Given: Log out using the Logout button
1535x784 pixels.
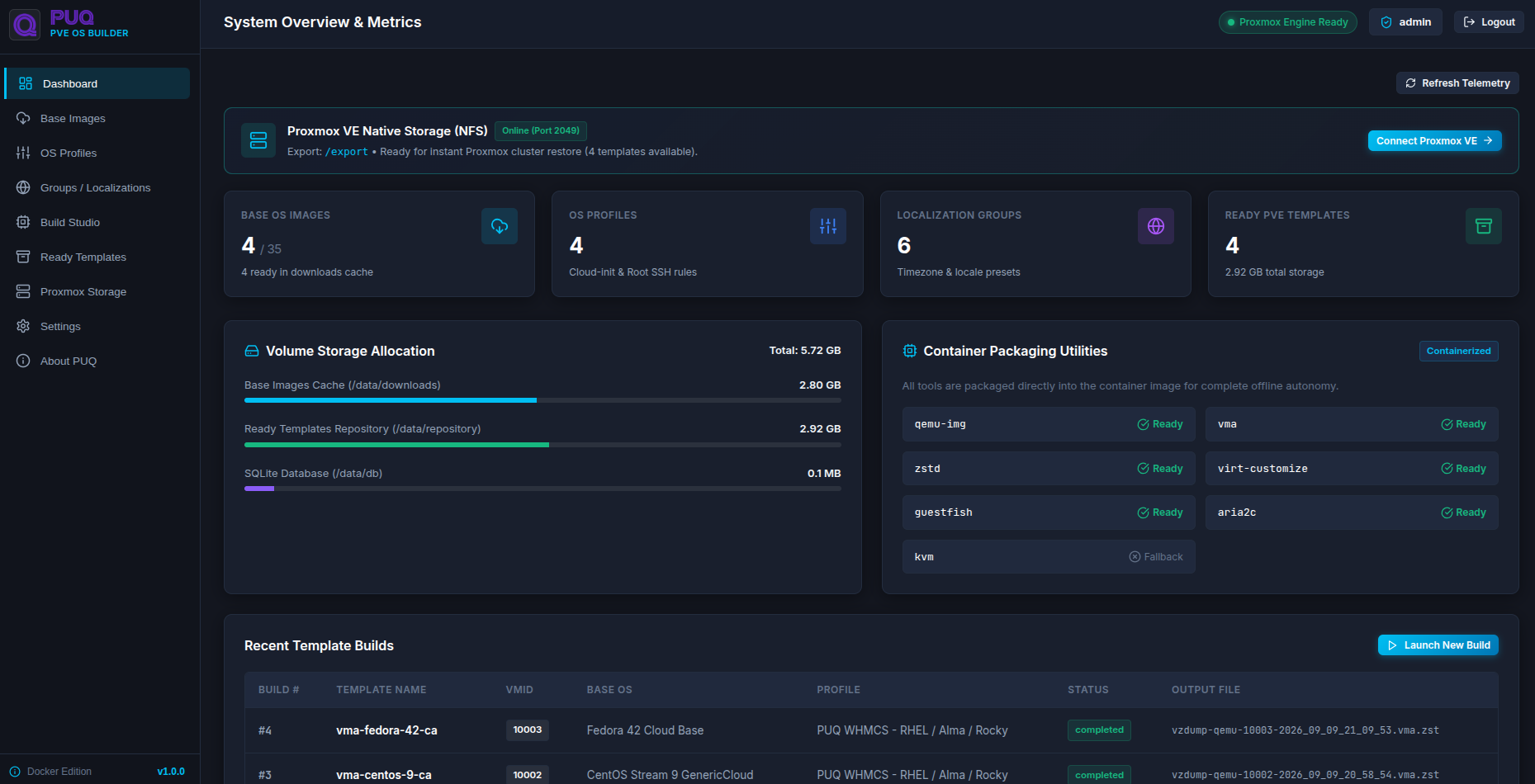Looking at the screenshot, I should [1489, 22].
